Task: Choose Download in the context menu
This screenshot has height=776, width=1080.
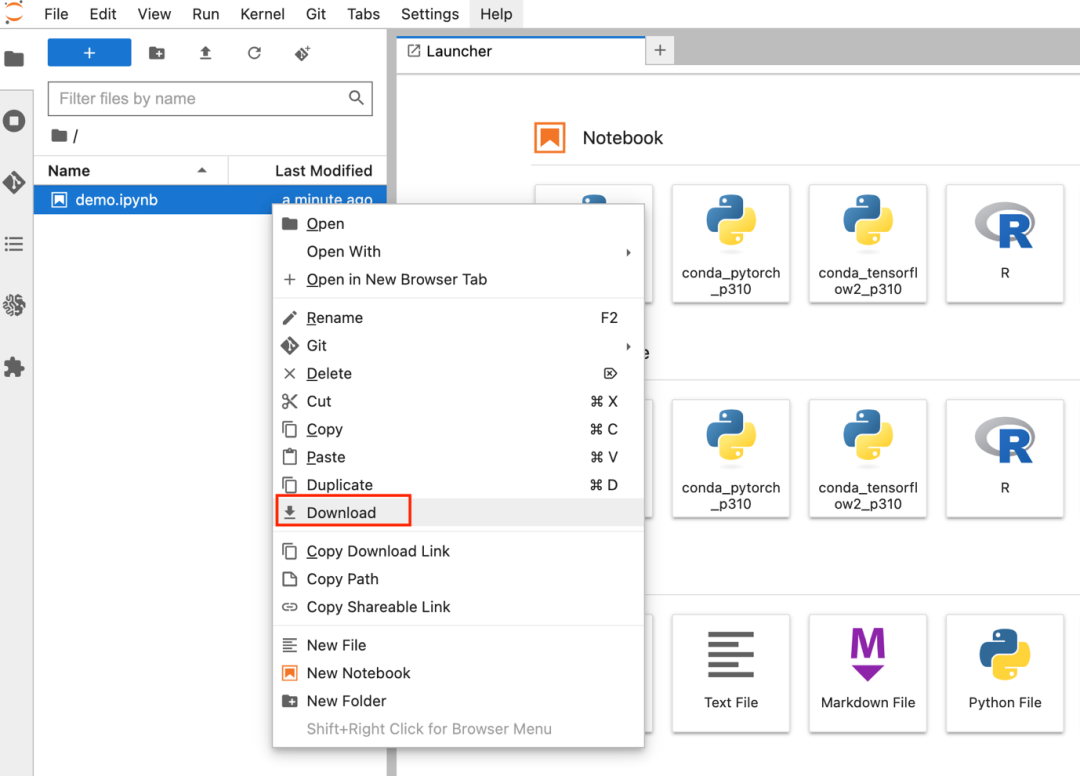Action: [x=459, y=513]
